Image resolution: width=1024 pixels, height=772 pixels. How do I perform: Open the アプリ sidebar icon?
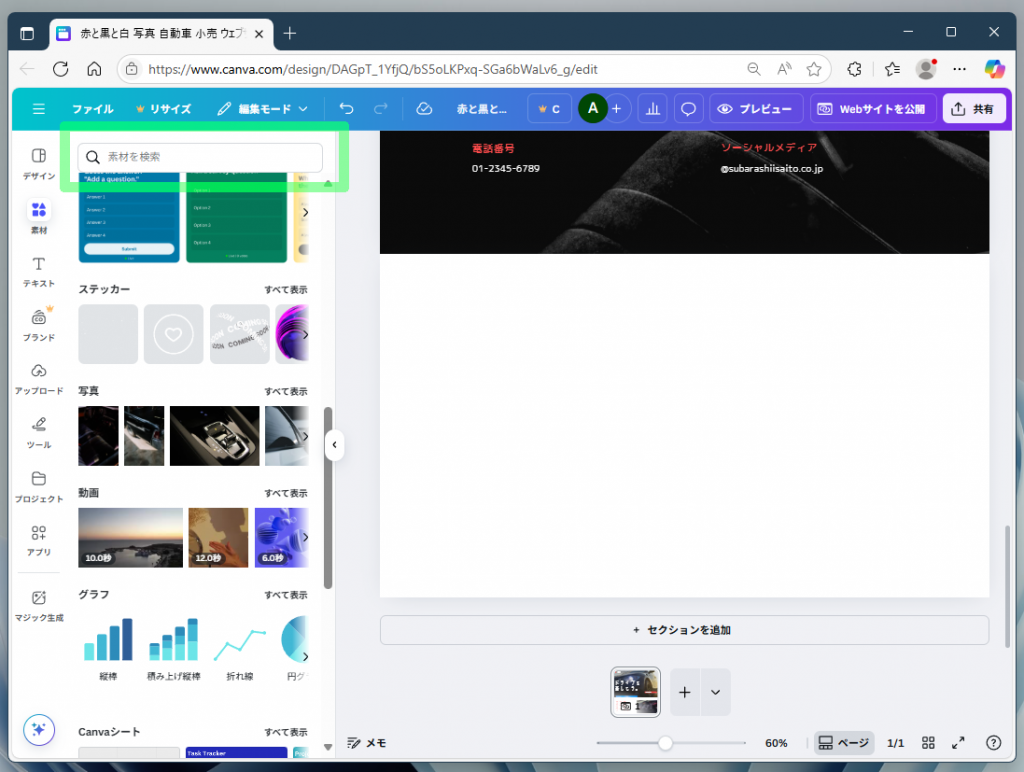coord(39,539)
